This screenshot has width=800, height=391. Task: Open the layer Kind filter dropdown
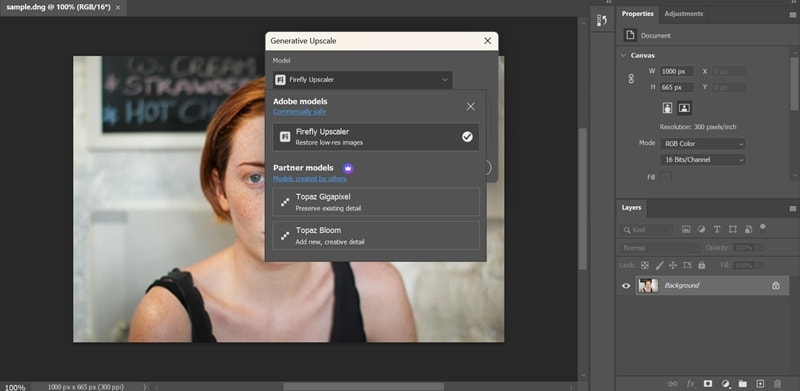tap(646, 230)
